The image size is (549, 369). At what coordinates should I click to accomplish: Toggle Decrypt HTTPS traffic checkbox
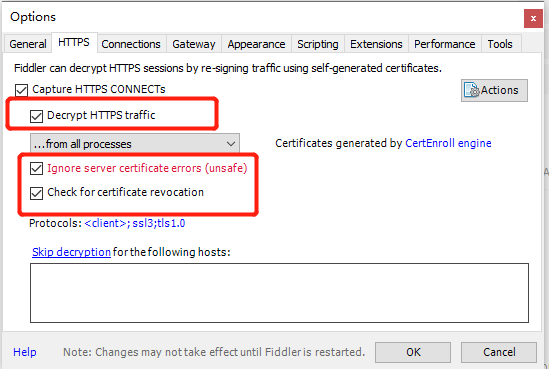(x=36, y=116)
